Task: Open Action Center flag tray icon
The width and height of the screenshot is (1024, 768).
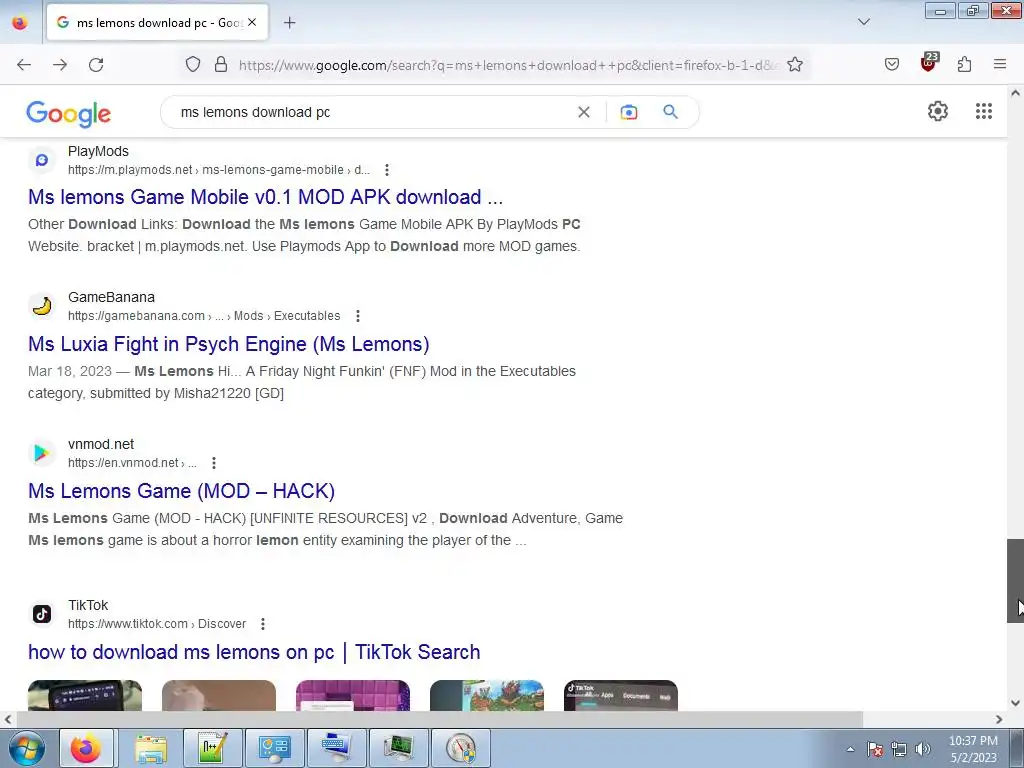Action: (x=875, y=749)
